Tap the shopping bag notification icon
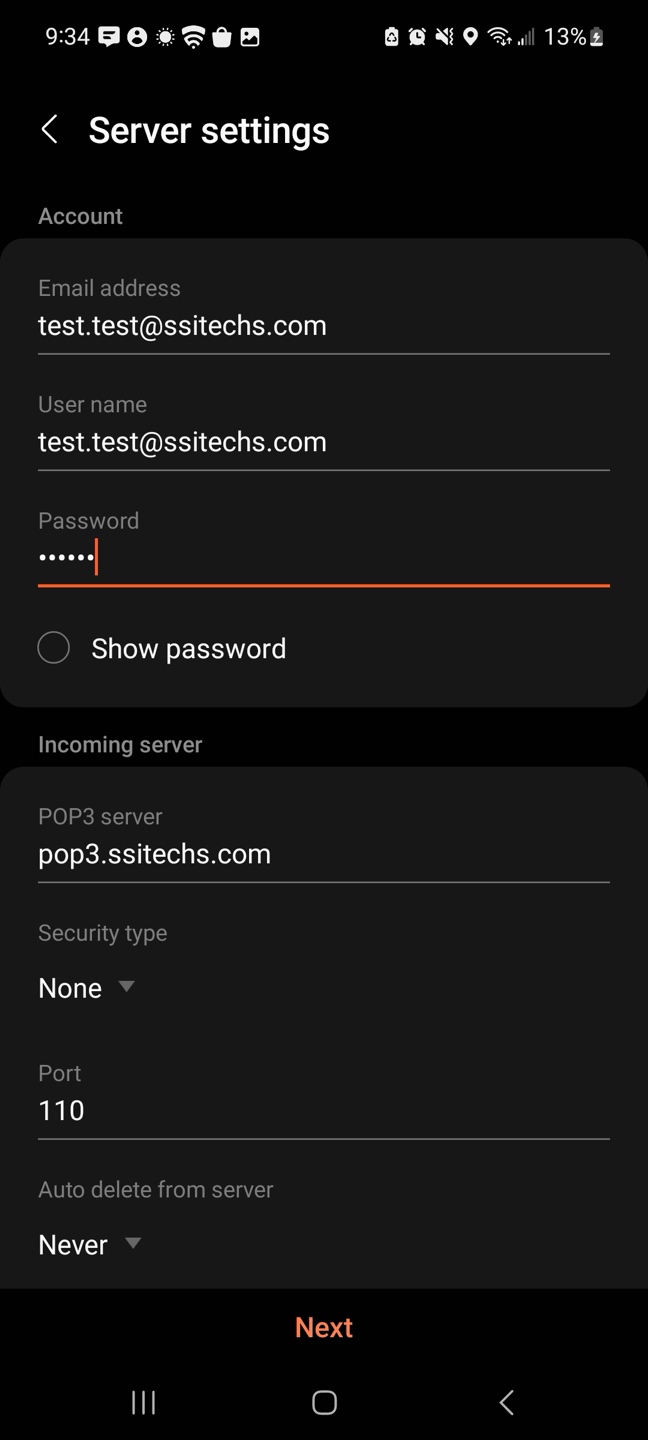This screenshot has height=1440, width=648. (222, 37)
